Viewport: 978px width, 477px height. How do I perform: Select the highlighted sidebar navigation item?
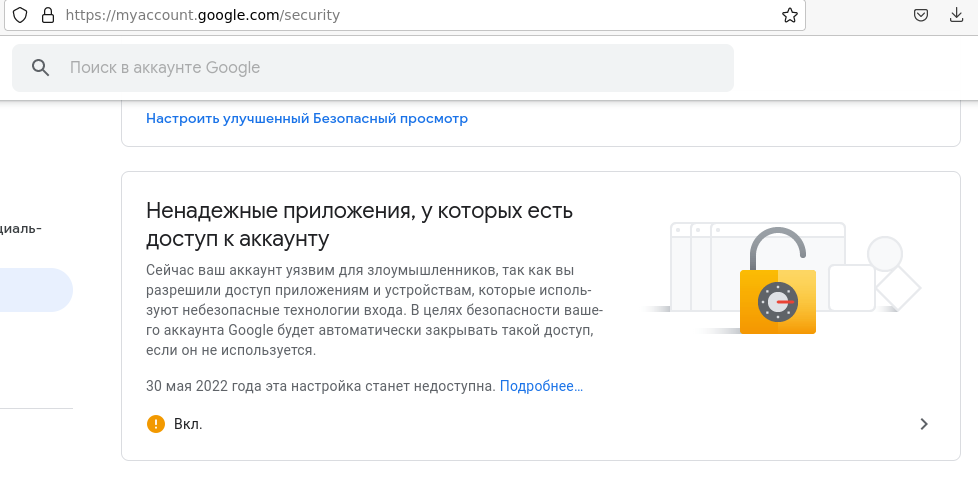[x=36, y=290]
